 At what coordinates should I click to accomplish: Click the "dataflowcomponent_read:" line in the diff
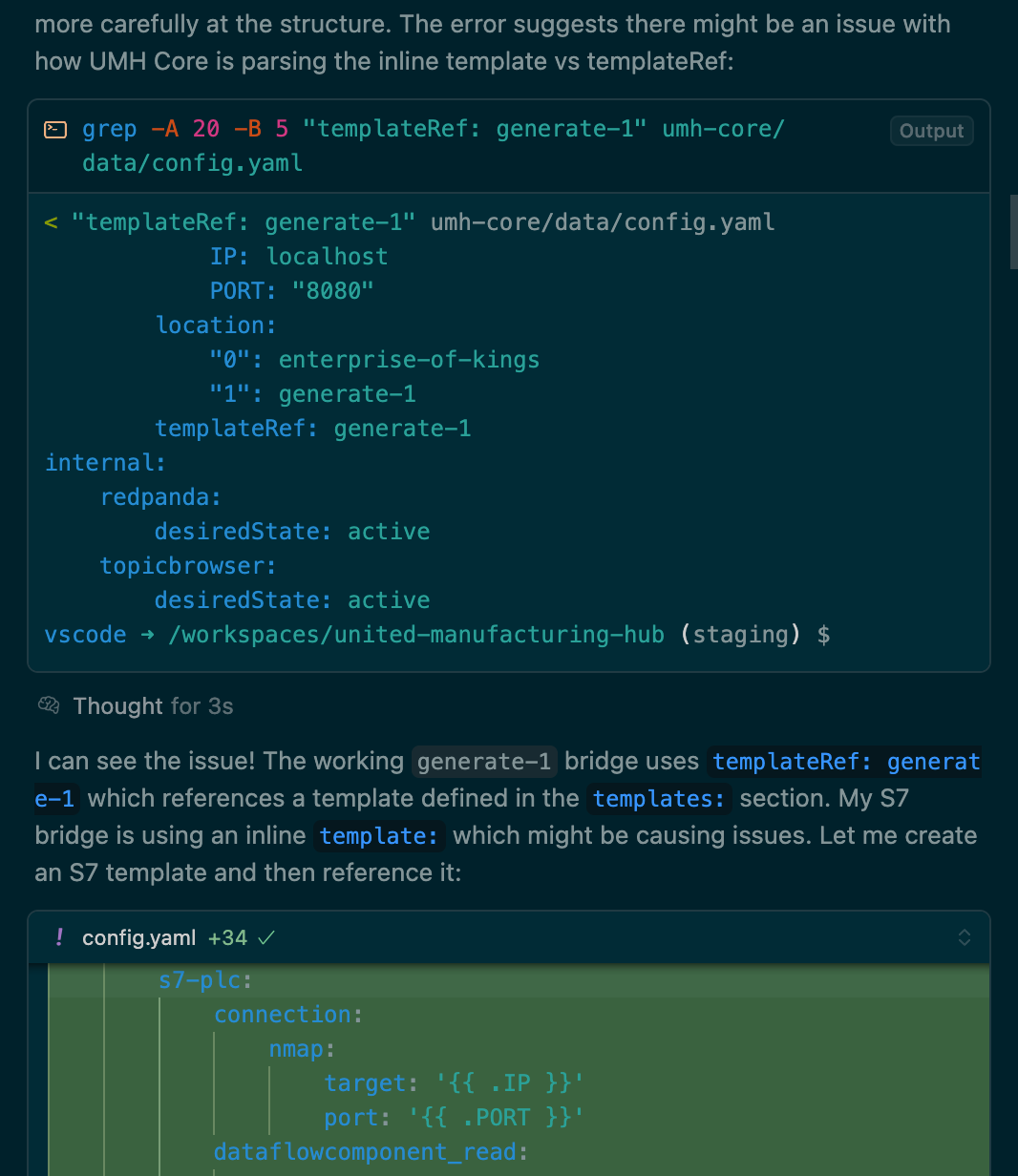tap(371, 1152)
